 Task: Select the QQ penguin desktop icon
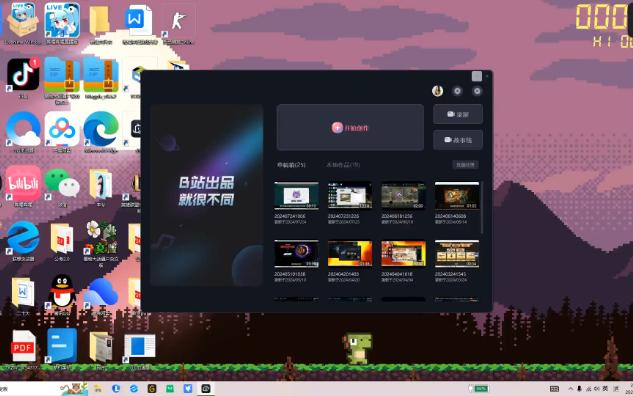coord(62,291)
